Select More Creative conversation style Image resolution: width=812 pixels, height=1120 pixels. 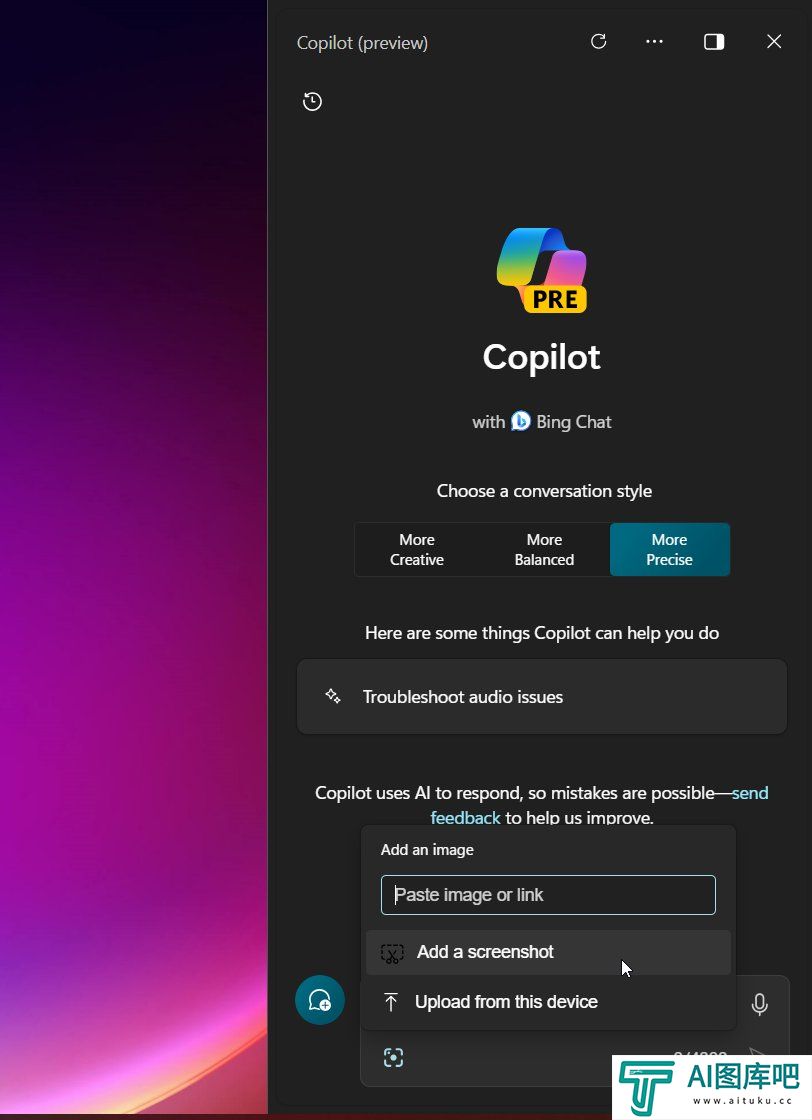point(417,549)
